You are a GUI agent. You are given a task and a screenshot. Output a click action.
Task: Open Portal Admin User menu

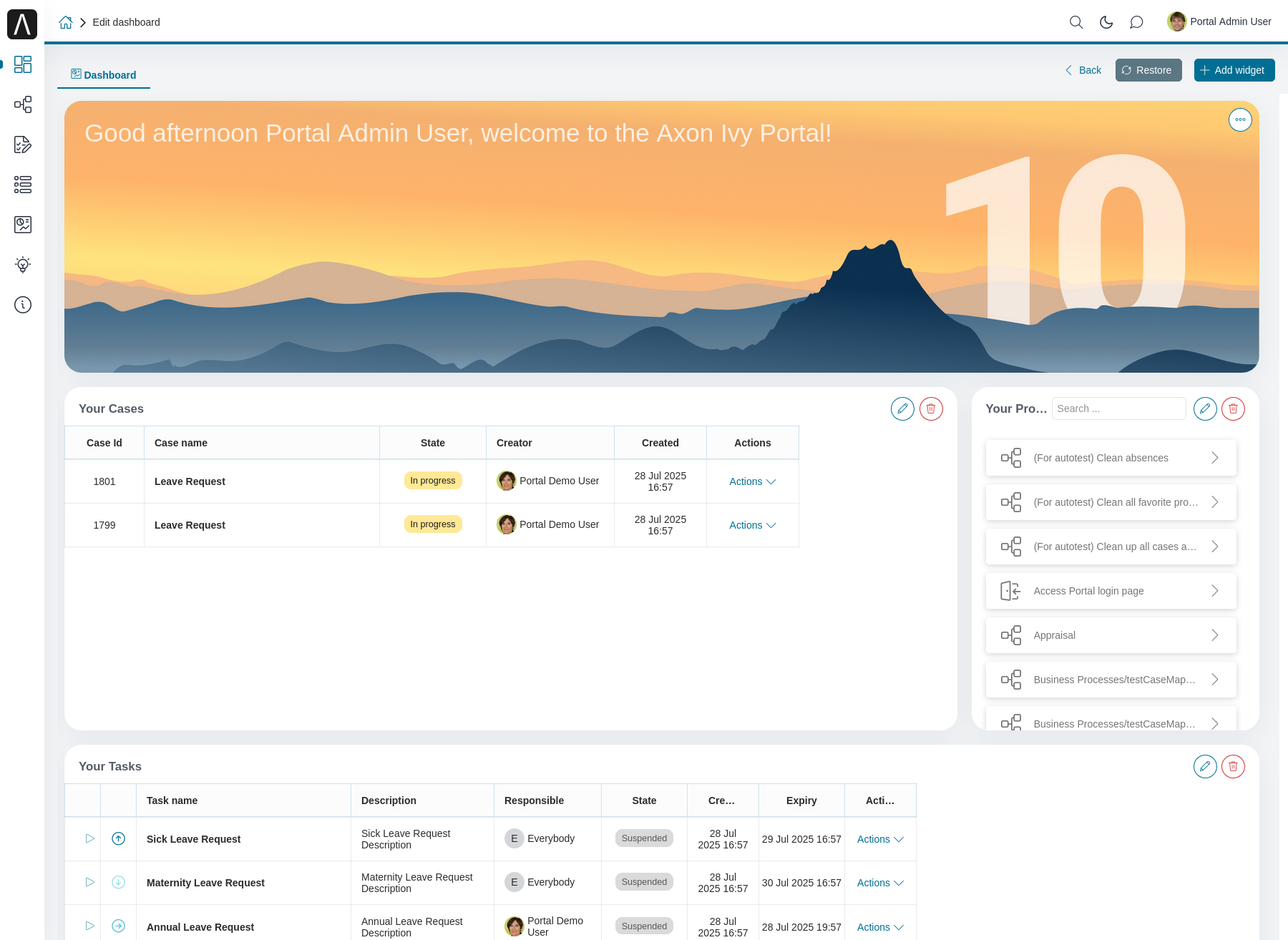(1219, 21)
